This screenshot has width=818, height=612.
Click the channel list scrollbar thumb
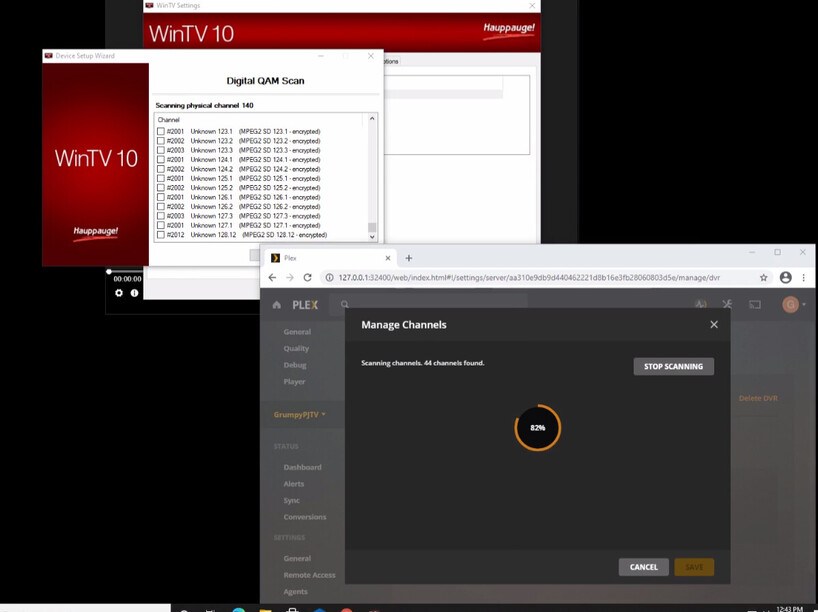(x=372, y=227)
